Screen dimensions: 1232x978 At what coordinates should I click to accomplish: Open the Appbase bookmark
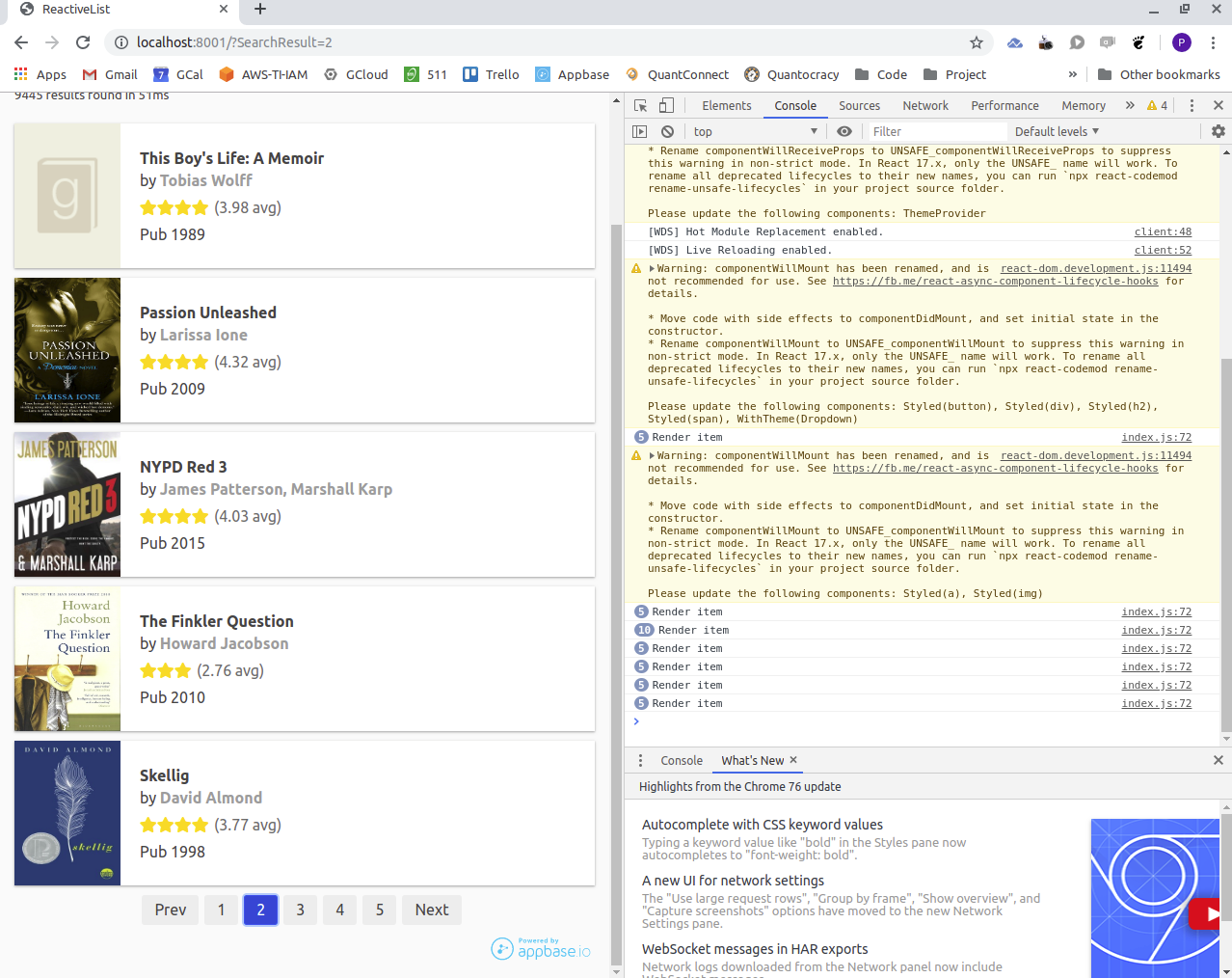click(x=573, y=74)
